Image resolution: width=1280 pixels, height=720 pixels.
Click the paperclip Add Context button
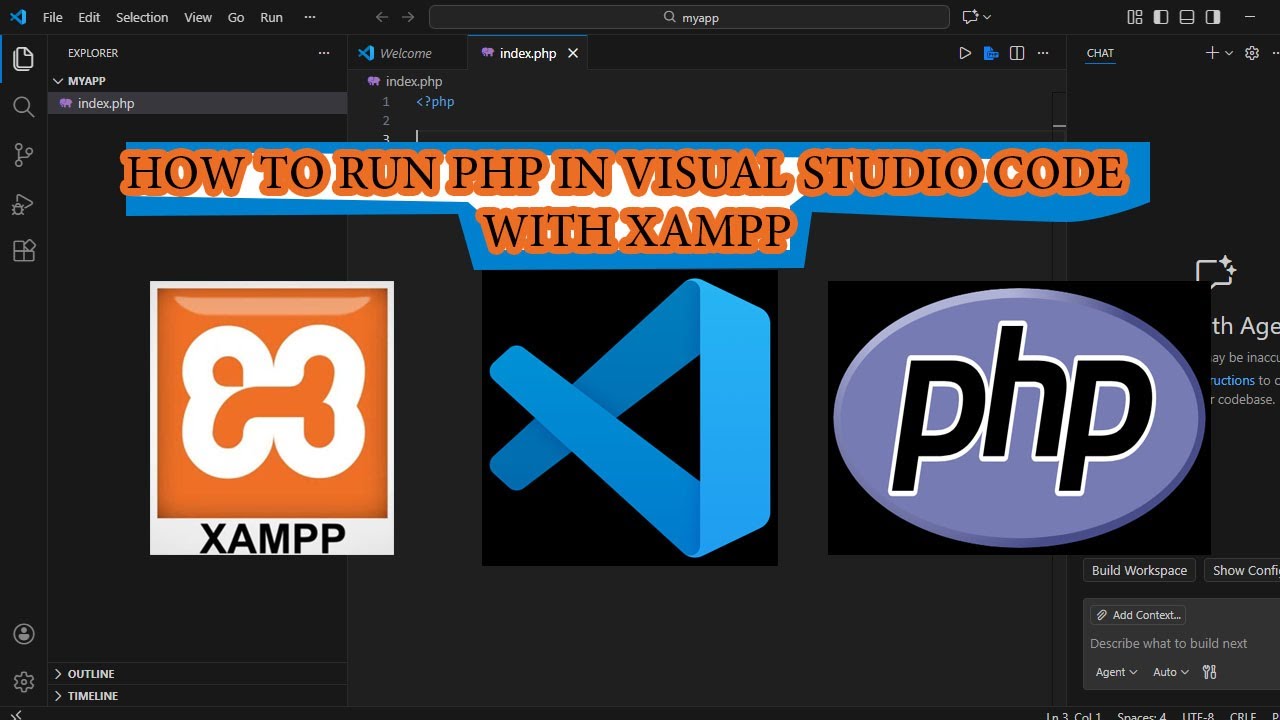1138,615
